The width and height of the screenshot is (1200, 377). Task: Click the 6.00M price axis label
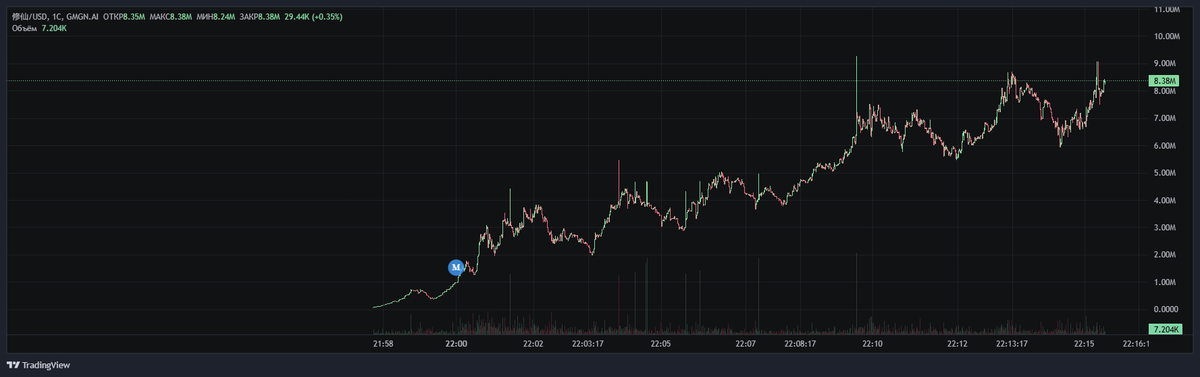[x=1166, y=146]
